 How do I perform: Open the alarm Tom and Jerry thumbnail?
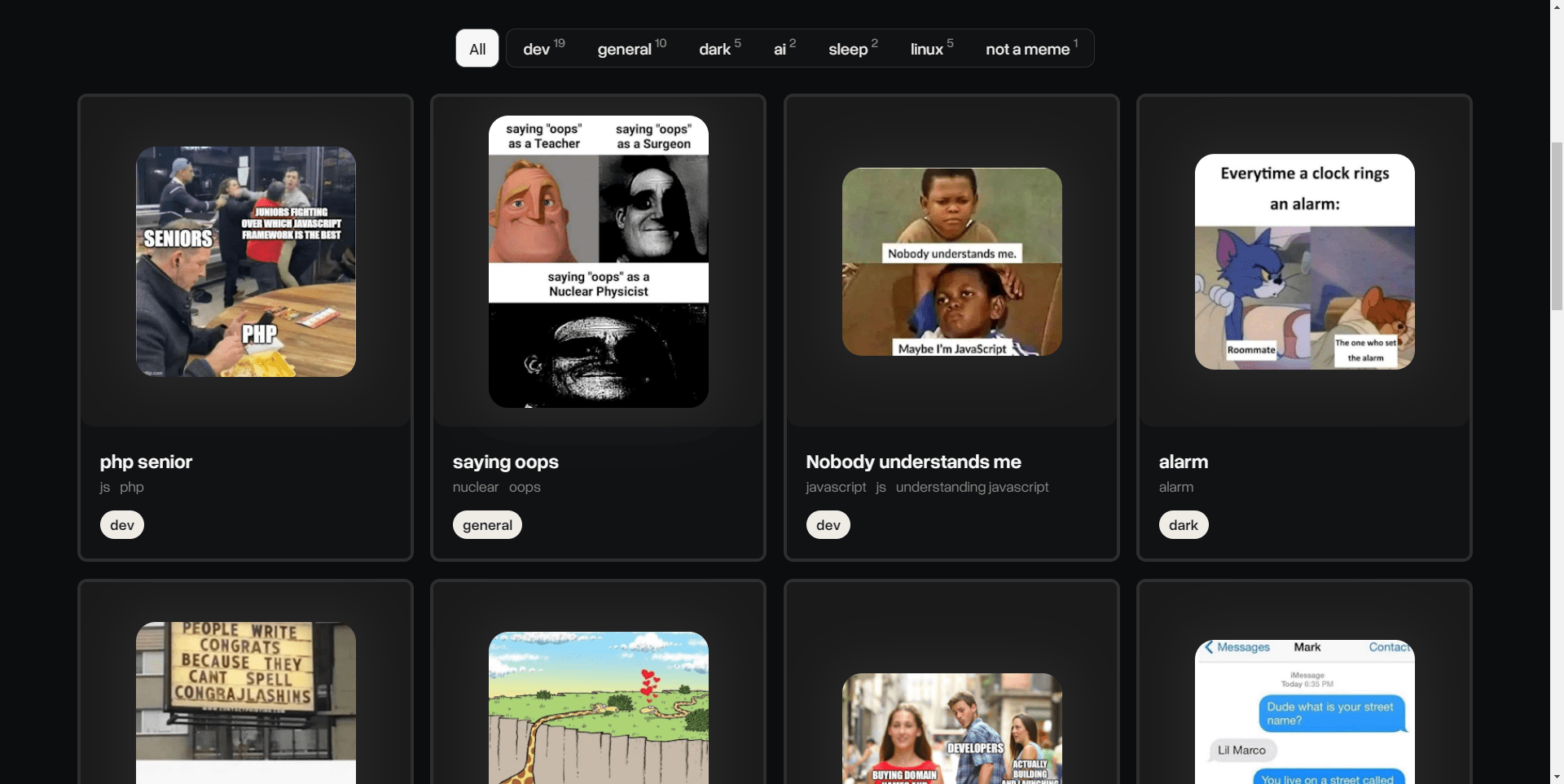[1304, 261]
